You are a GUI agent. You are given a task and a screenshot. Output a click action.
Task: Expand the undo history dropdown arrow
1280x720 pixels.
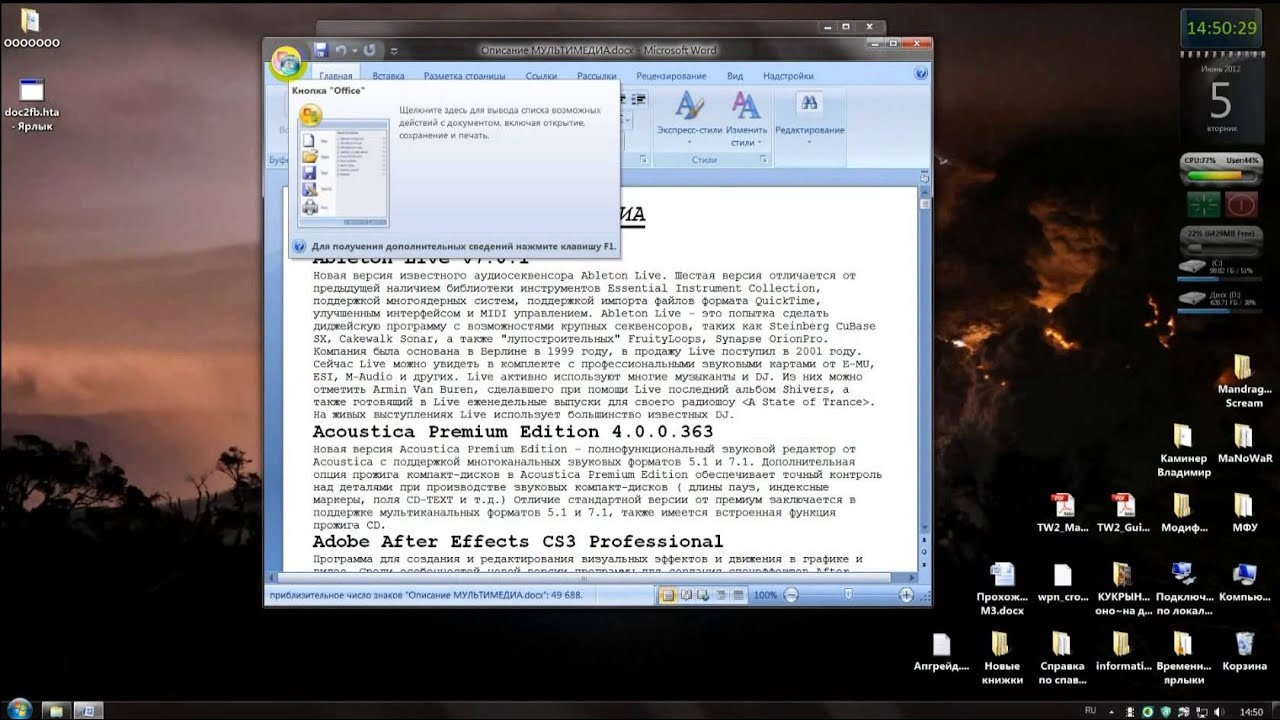[354, 50]
